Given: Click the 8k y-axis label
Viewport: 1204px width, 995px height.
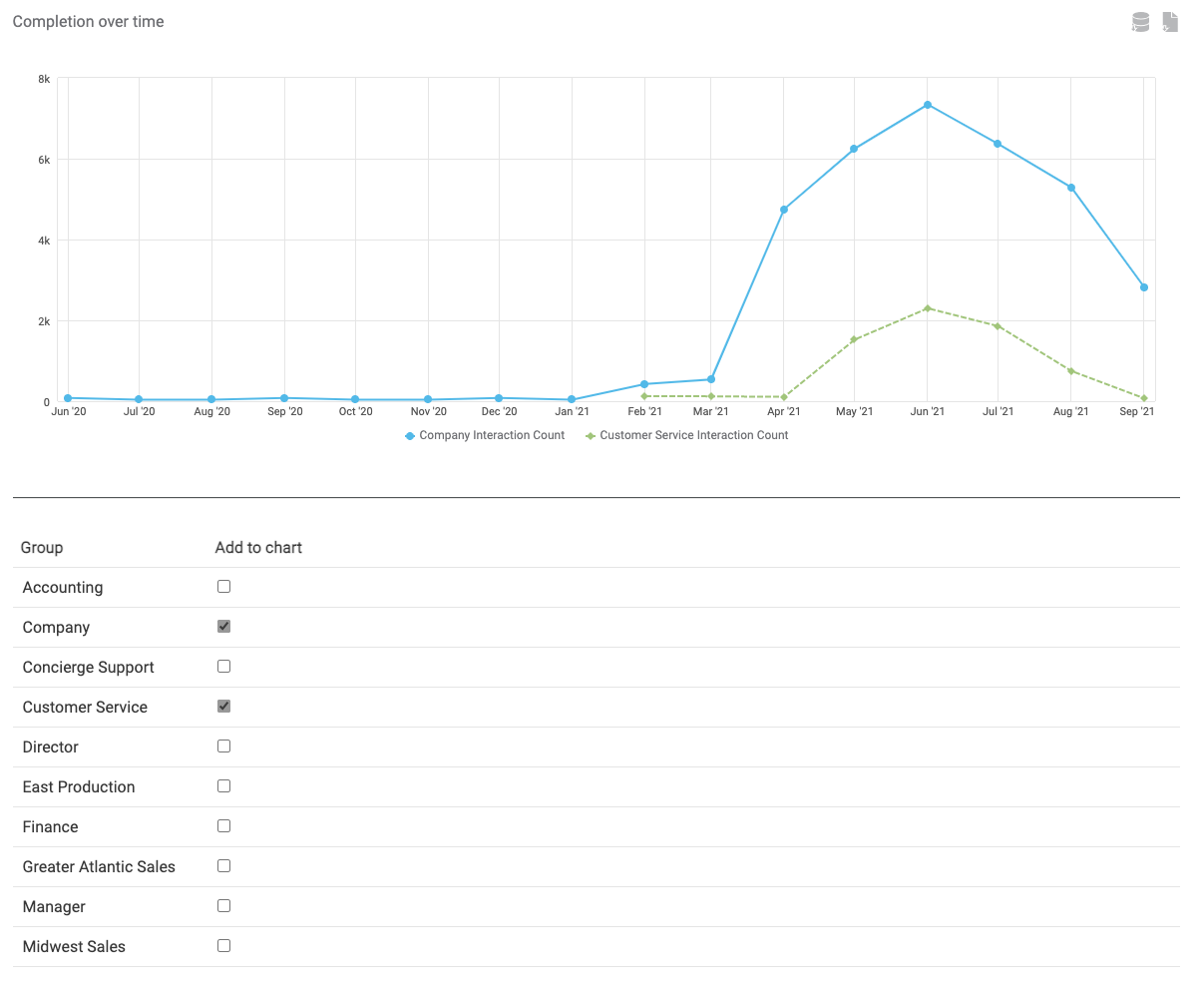Looking at the screenshot, I should point(44,79).
